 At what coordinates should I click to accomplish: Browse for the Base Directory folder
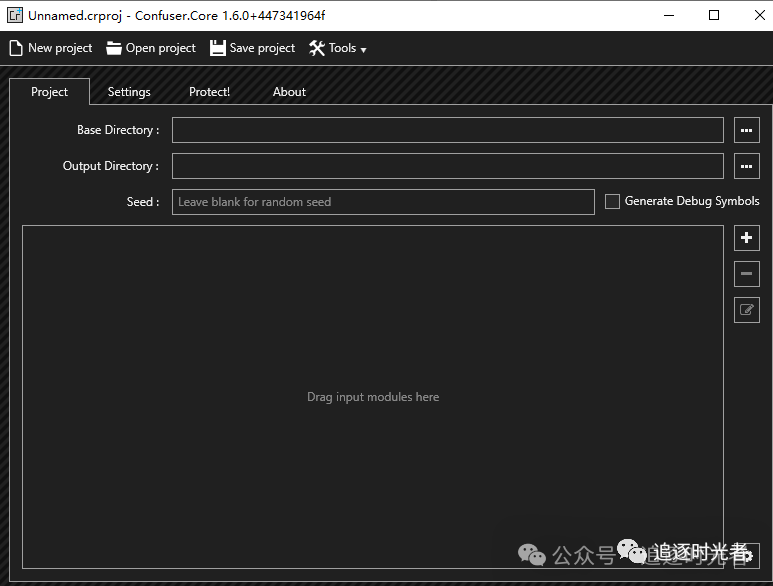point(746,130)
